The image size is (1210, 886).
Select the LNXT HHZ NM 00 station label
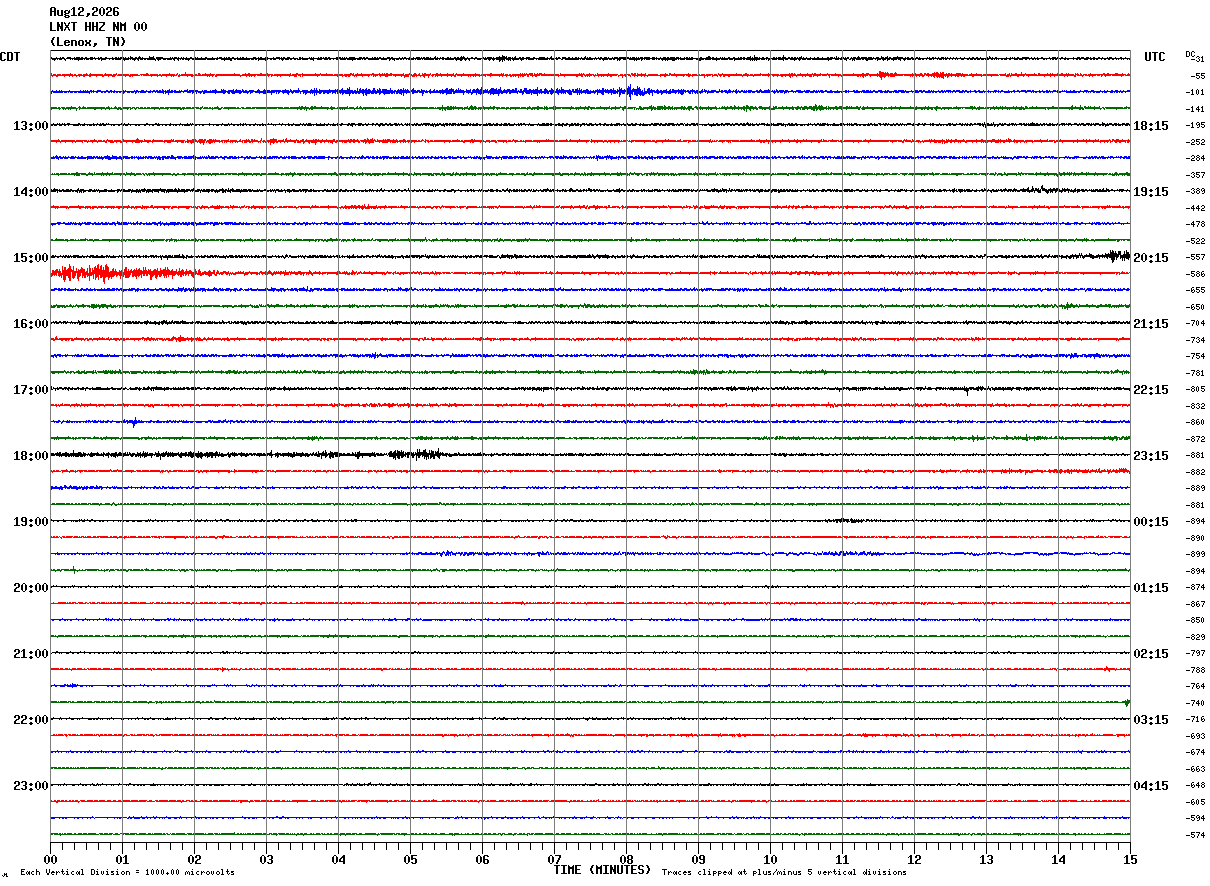click(98, 27)
